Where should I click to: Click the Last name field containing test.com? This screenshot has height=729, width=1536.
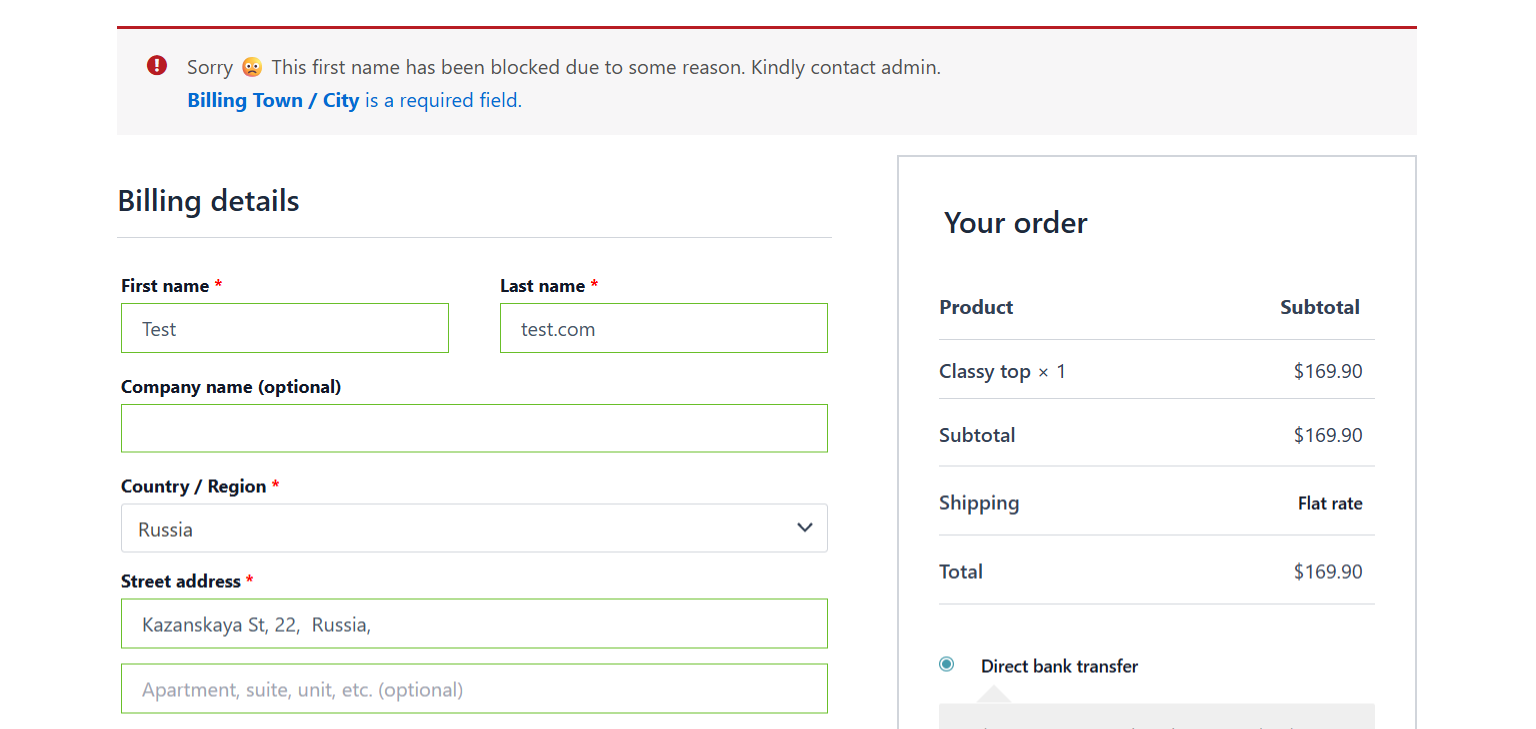pos(663,328)
